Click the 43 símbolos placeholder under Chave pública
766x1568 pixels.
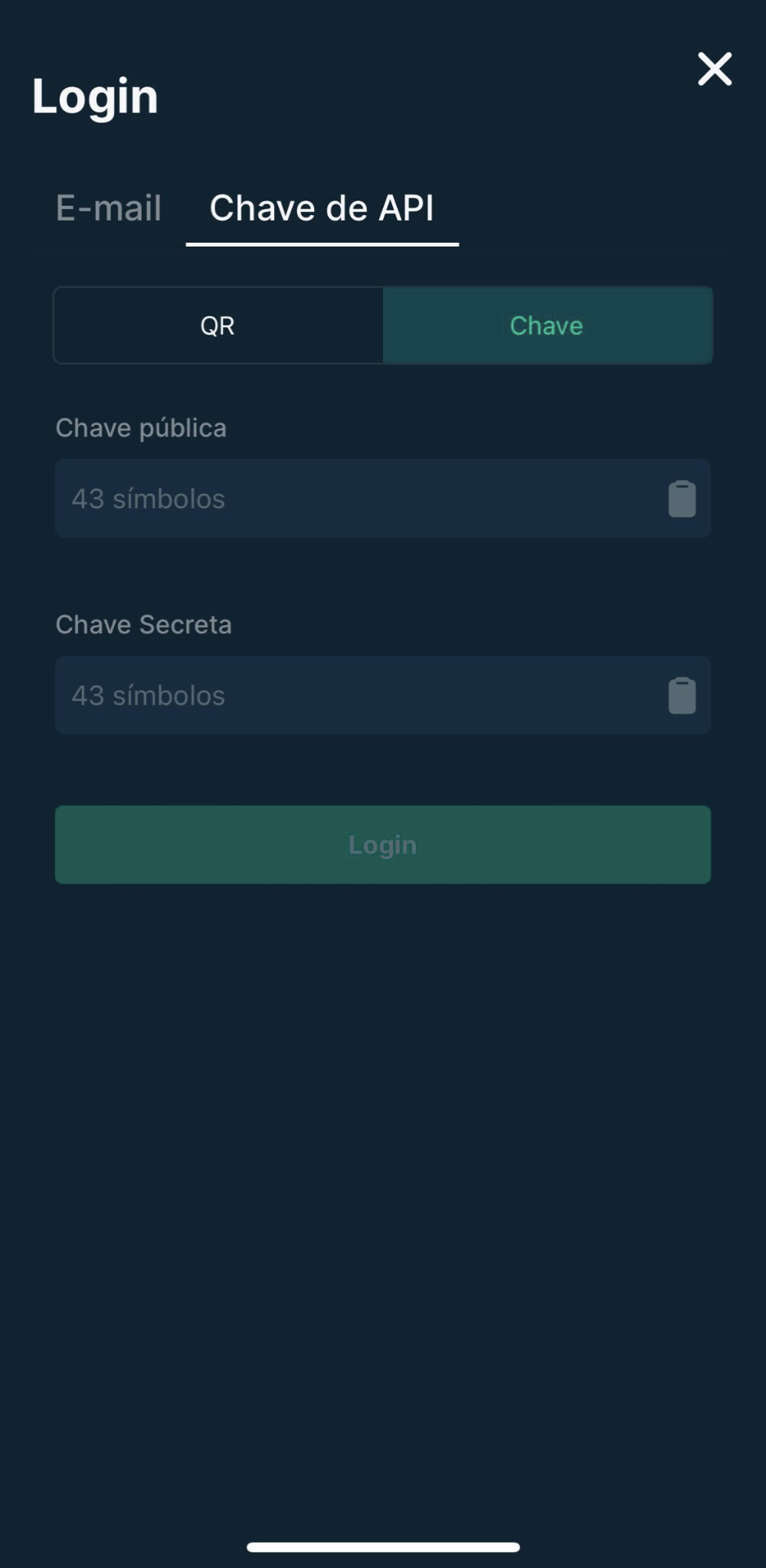149,499
